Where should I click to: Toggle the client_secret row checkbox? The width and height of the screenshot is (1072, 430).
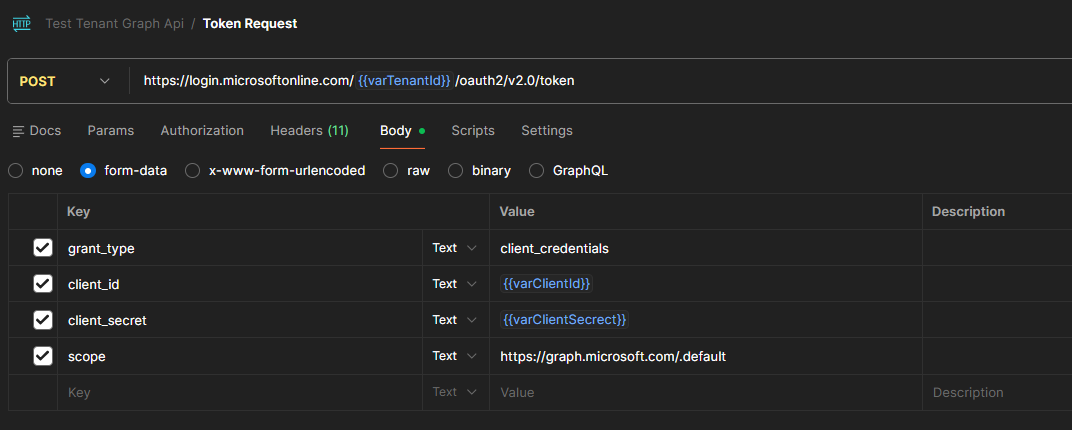[x=43, y=320]
